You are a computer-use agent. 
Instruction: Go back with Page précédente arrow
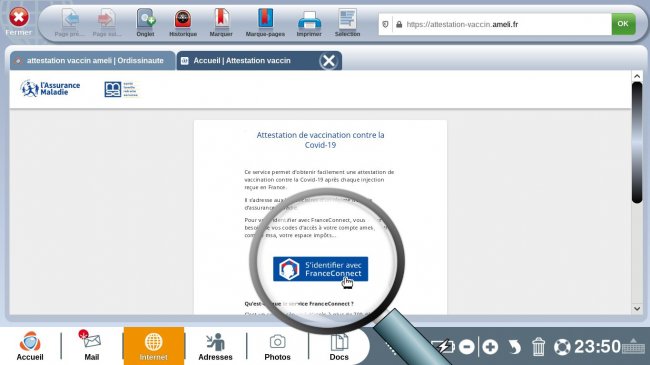click(x=70, y=23)
